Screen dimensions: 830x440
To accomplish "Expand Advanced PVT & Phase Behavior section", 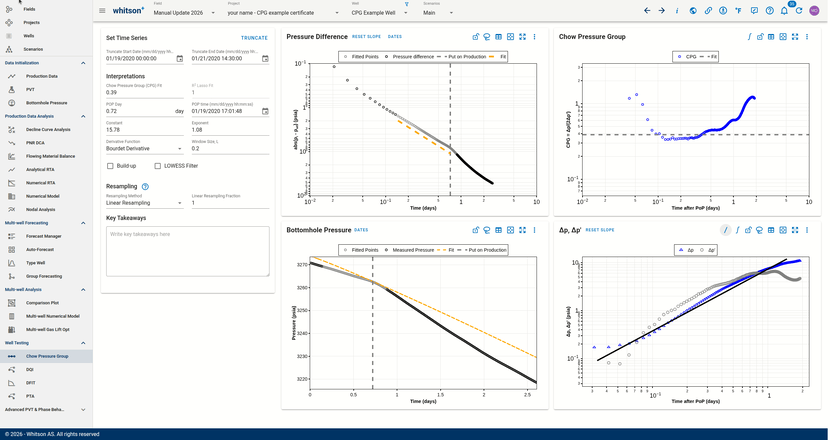I will tap(83, 410).
